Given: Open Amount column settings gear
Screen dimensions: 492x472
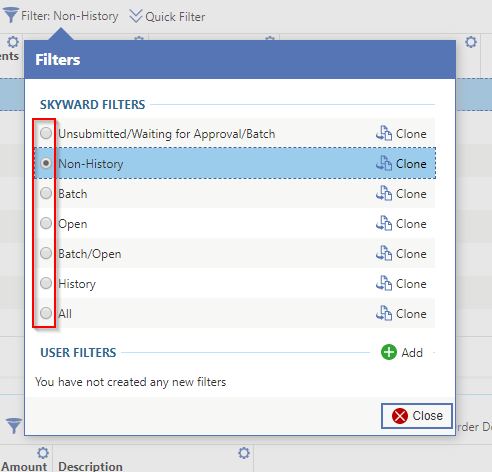Looking at the screenshot, I should pyautogui.click(x=43, y=453).
